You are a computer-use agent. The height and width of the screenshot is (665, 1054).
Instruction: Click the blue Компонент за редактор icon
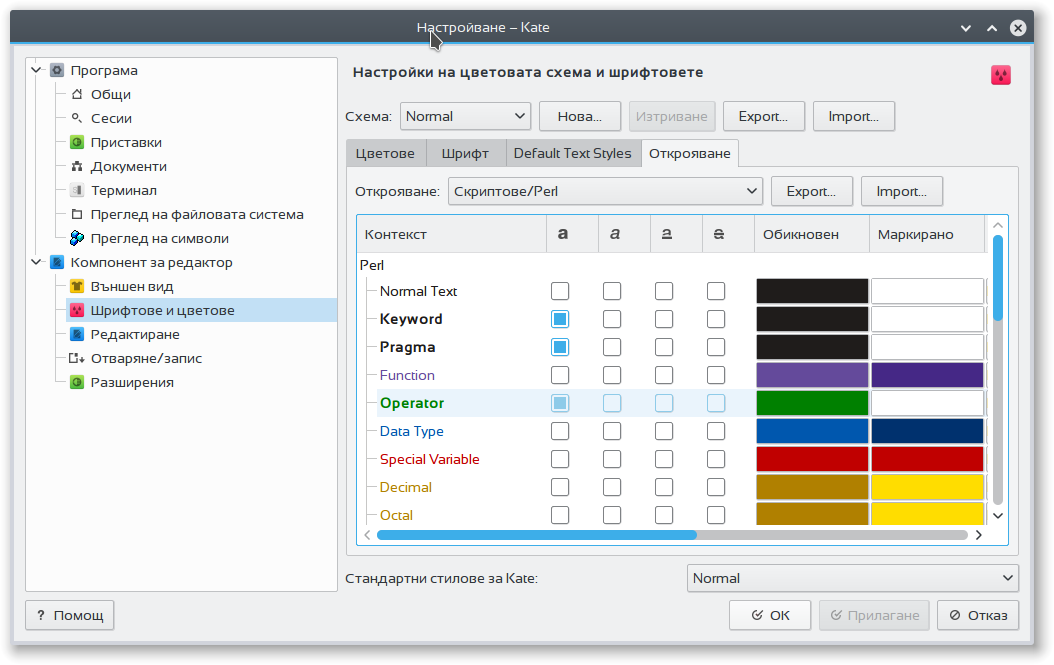pyautogui.click(x=57, y=262)
